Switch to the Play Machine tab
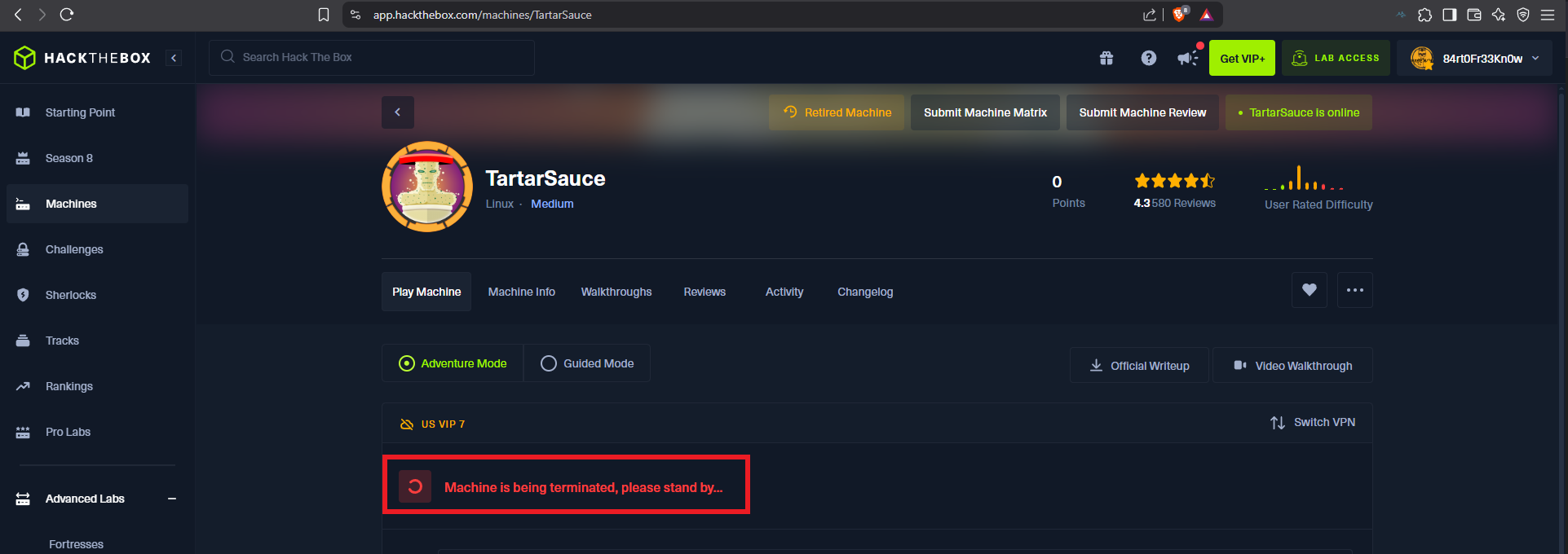The image size is (1568, 554). [426, 292]
